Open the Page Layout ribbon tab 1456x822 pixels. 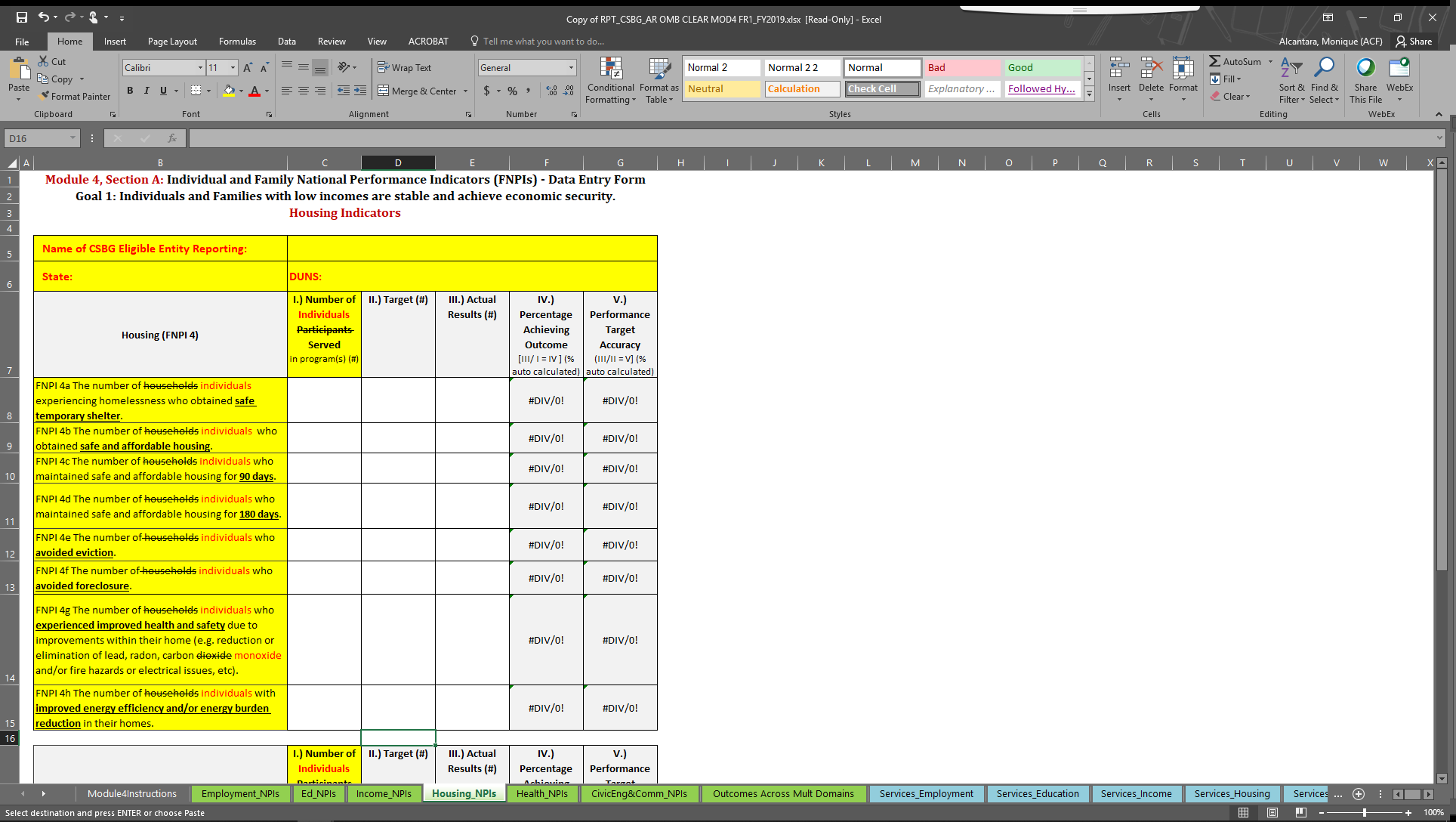click(x=172, y=42)
